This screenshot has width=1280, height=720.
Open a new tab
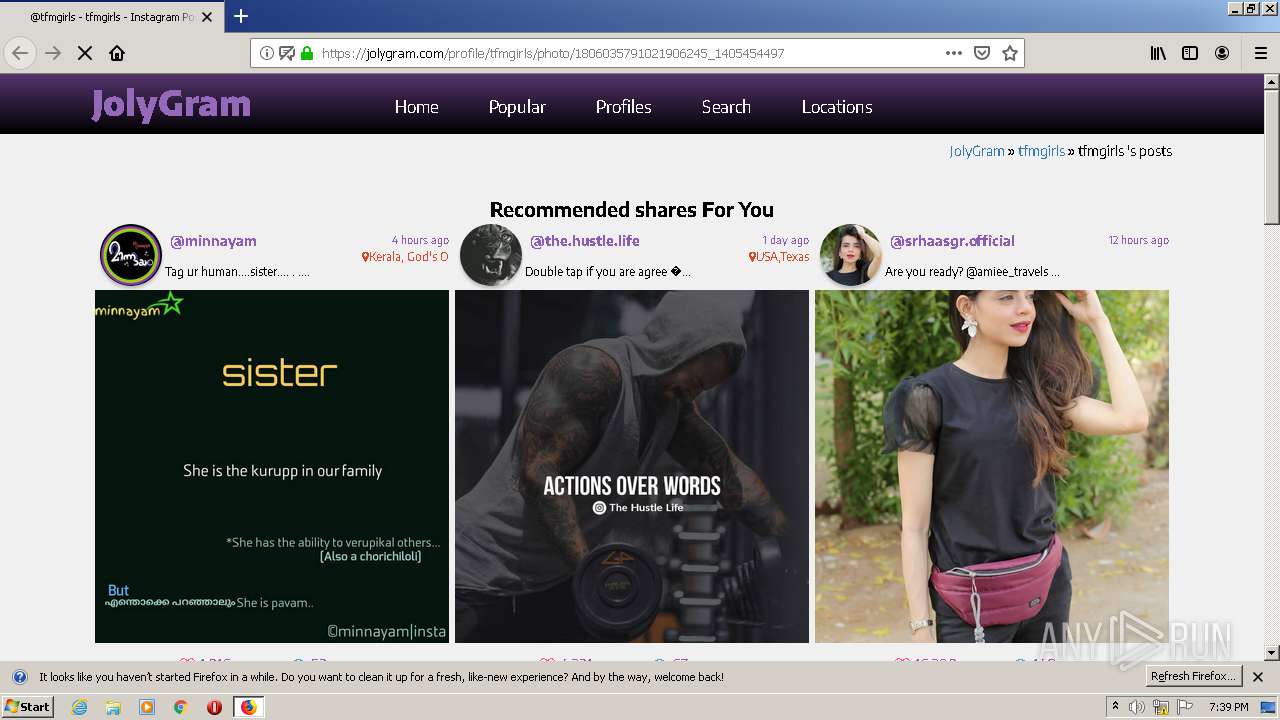[x=241, y=16]
